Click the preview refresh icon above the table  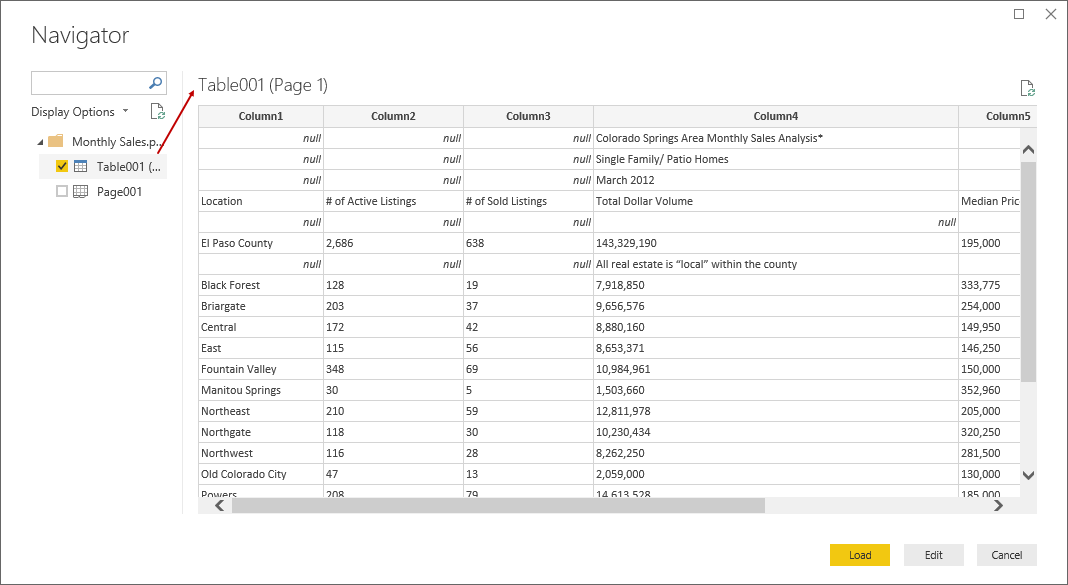click(x=1027, y=88)
